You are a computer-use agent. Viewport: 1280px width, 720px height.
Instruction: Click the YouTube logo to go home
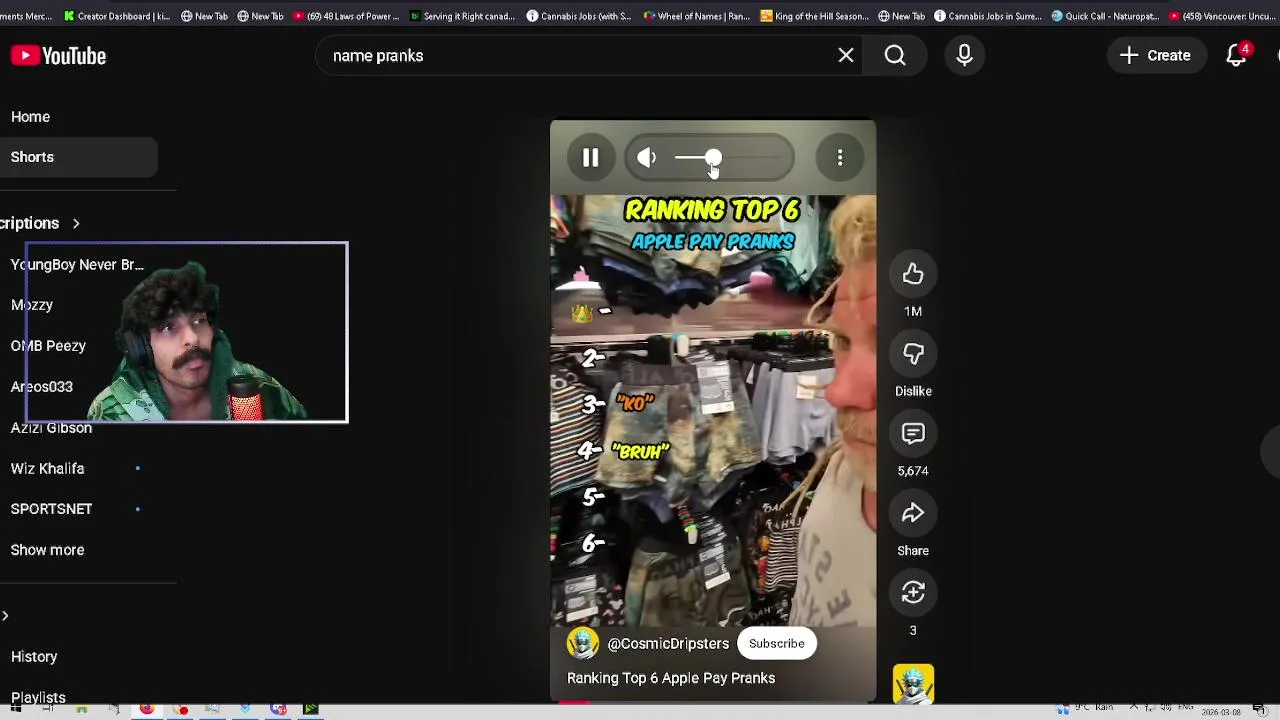point(59,56)
